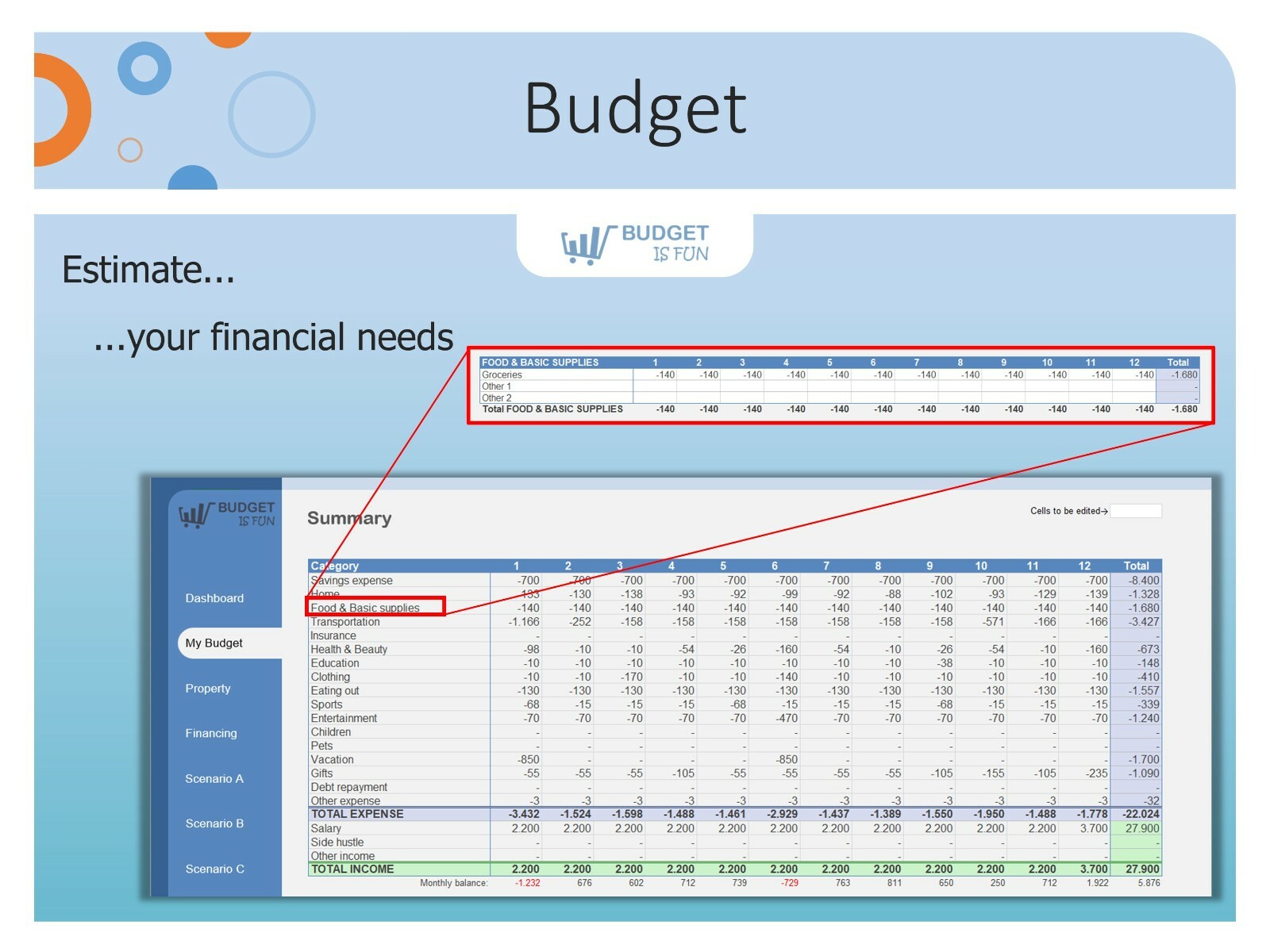Switch to Scenario A

click(x=214, y=778)
